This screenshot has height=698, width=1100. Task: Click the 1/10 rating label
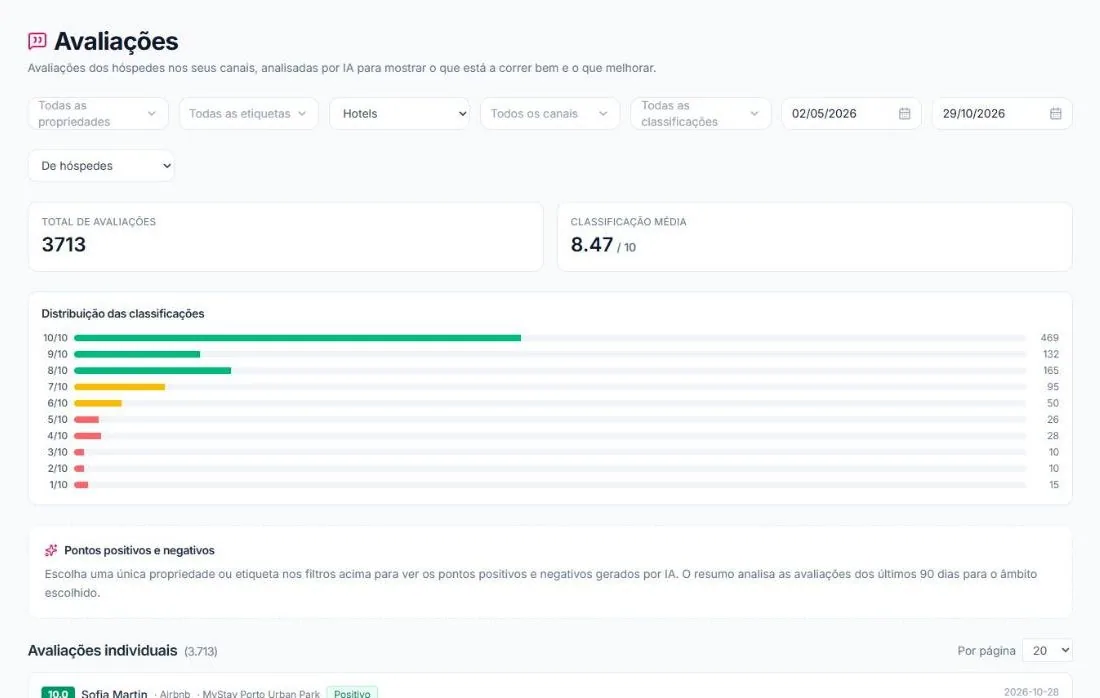(x=58, y=485)
